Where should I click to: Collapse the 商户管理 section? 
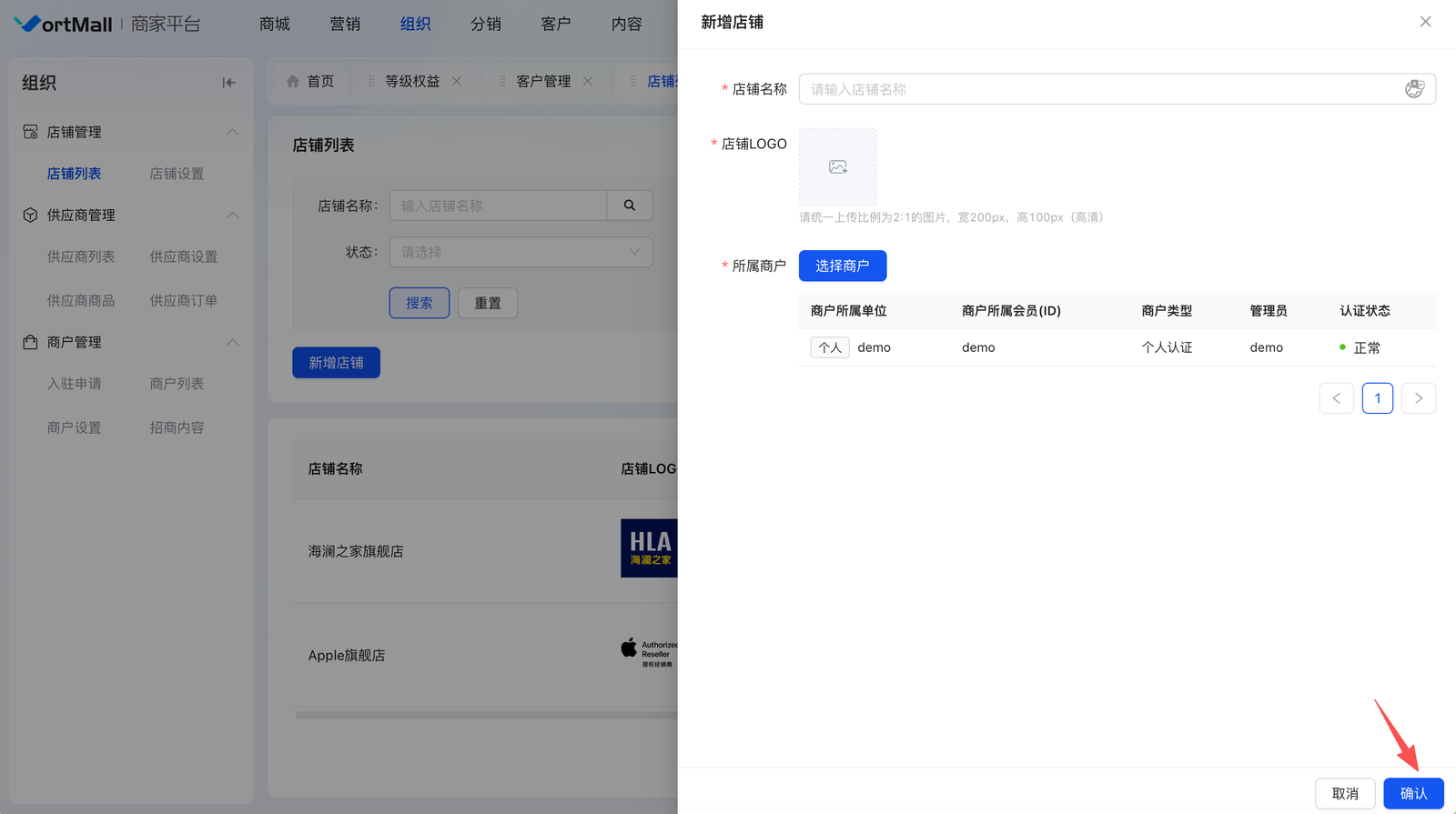[x=232, y=342]
